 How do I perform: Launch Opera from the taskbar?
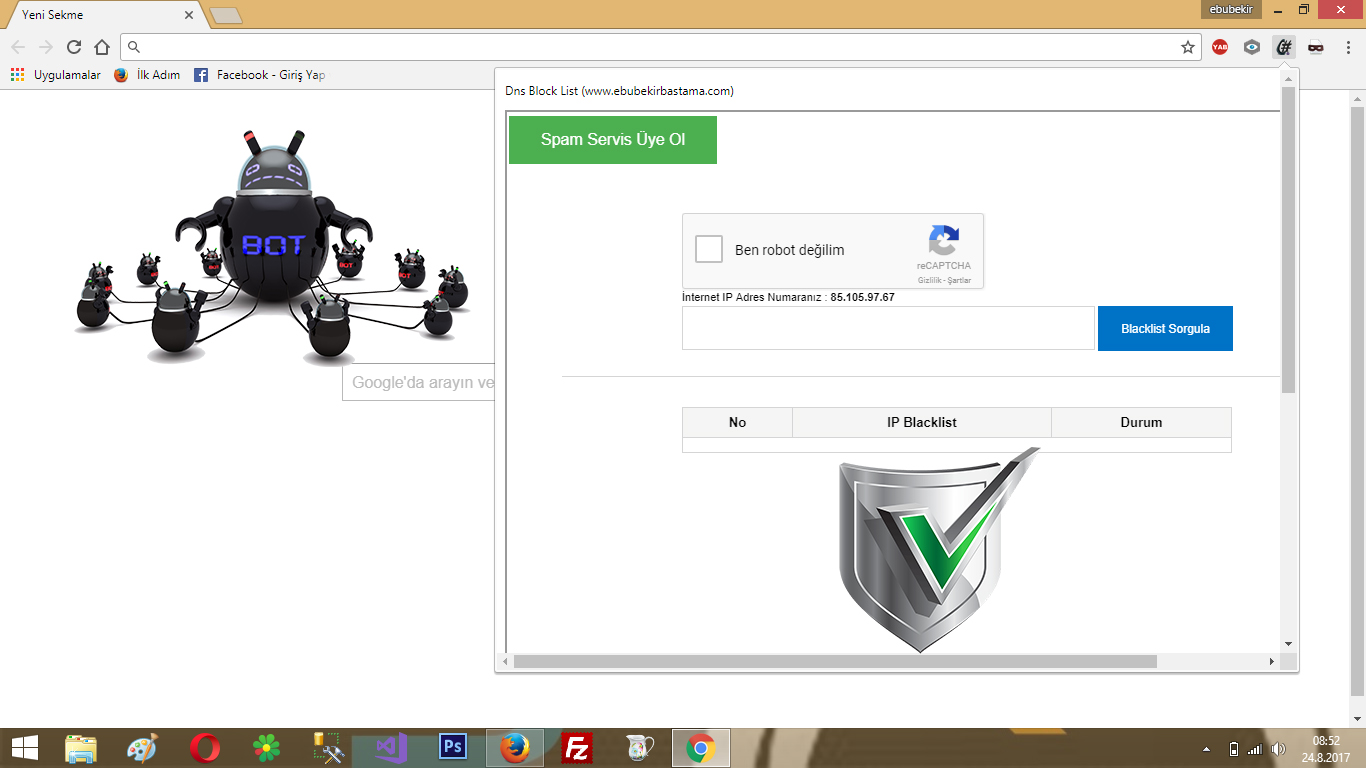click(x=205, y=748)
